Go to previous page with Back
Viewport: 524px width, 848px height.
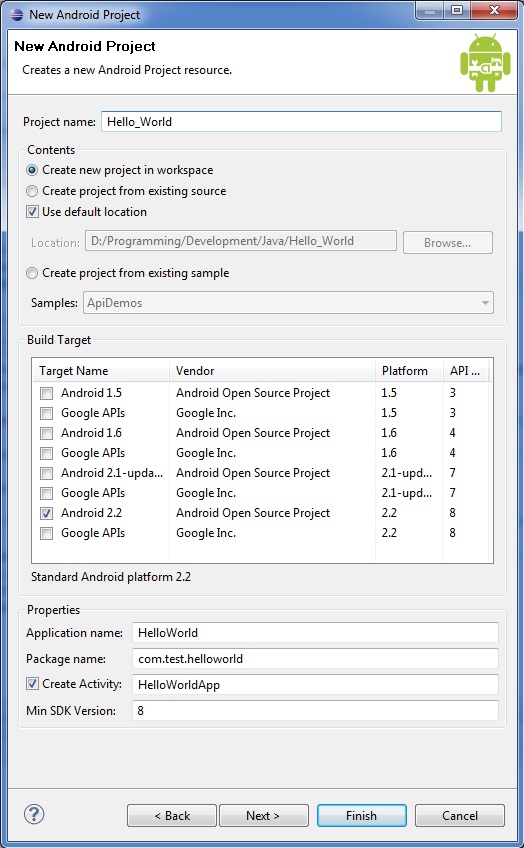(172, 816)
